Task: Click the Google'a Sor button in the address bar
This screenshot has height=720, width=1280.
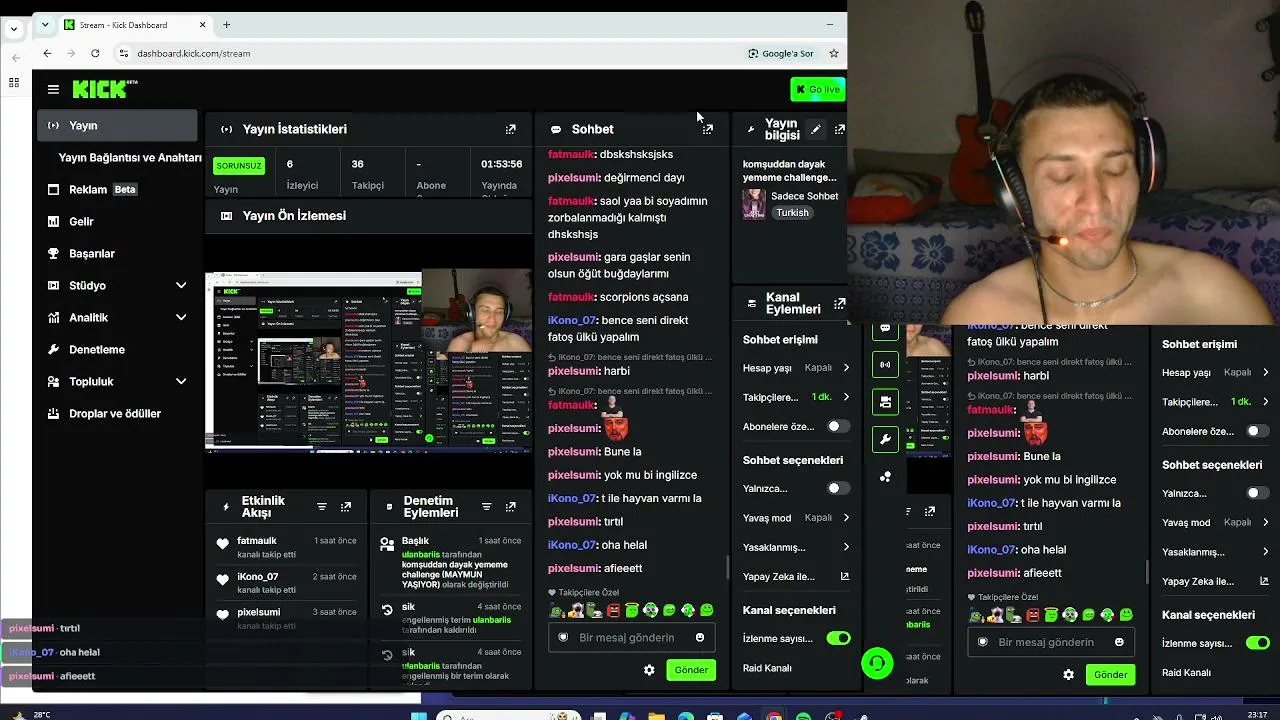Action: point(781,53)
